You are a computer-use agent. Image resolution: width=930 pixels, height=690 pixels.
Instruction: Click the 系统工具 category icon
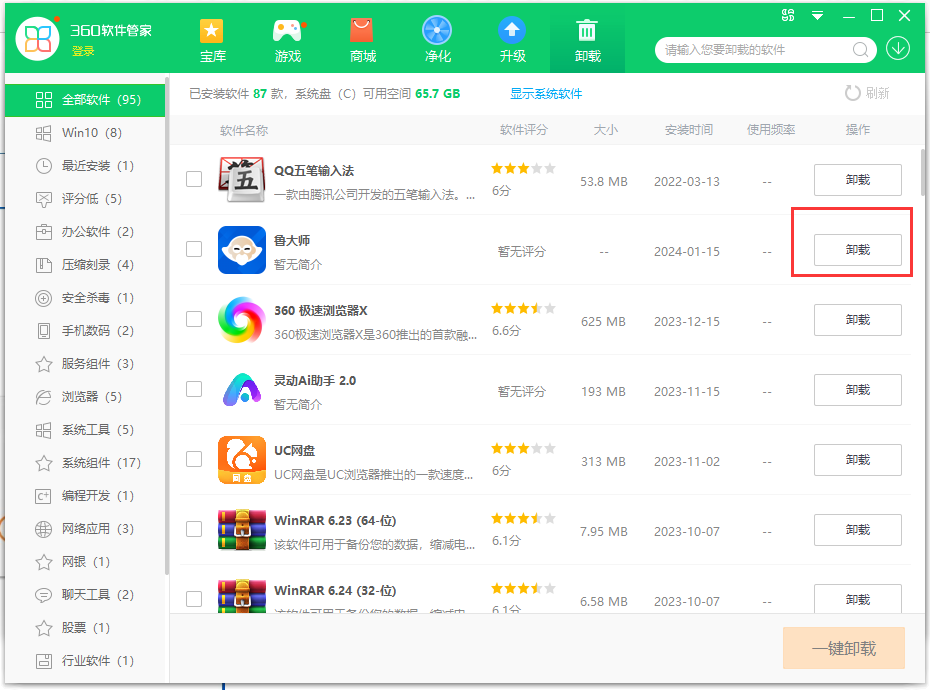point(44,430)
